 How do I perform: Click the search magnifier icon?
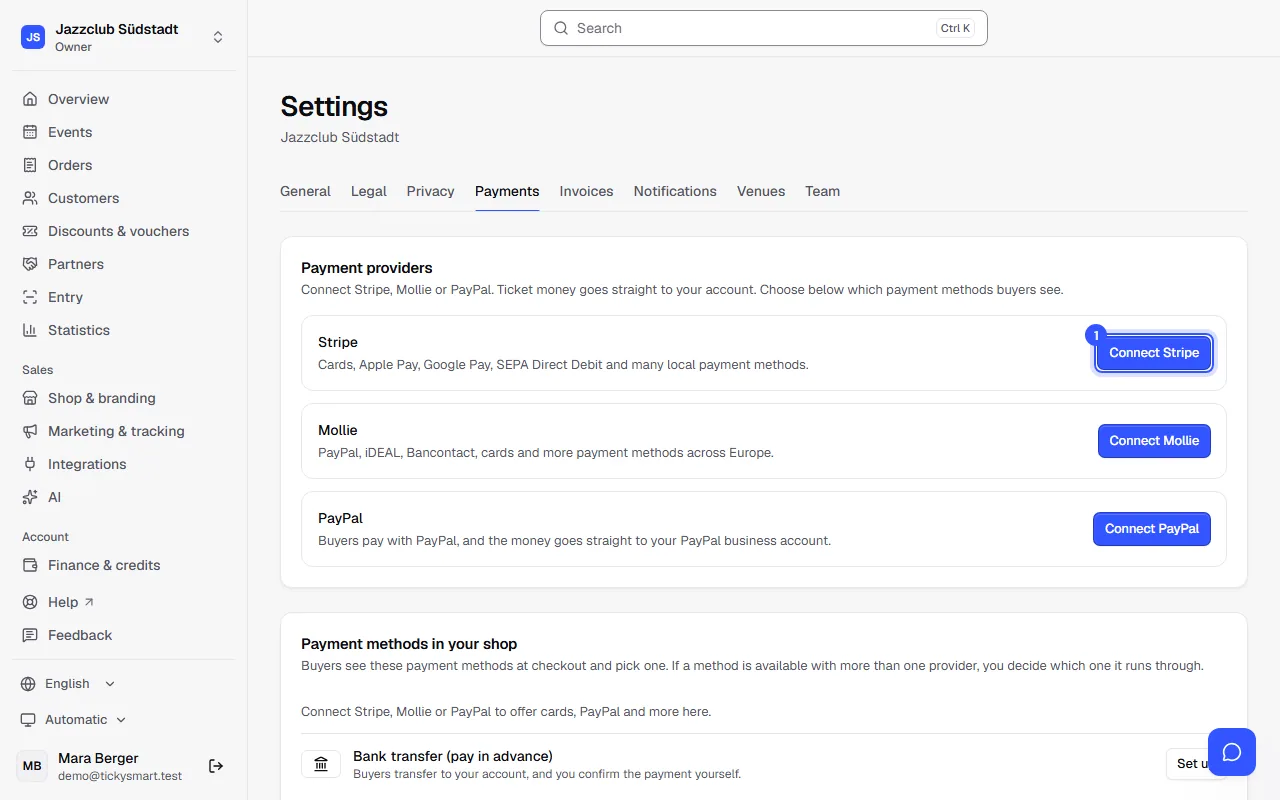[x=561, y=28]
